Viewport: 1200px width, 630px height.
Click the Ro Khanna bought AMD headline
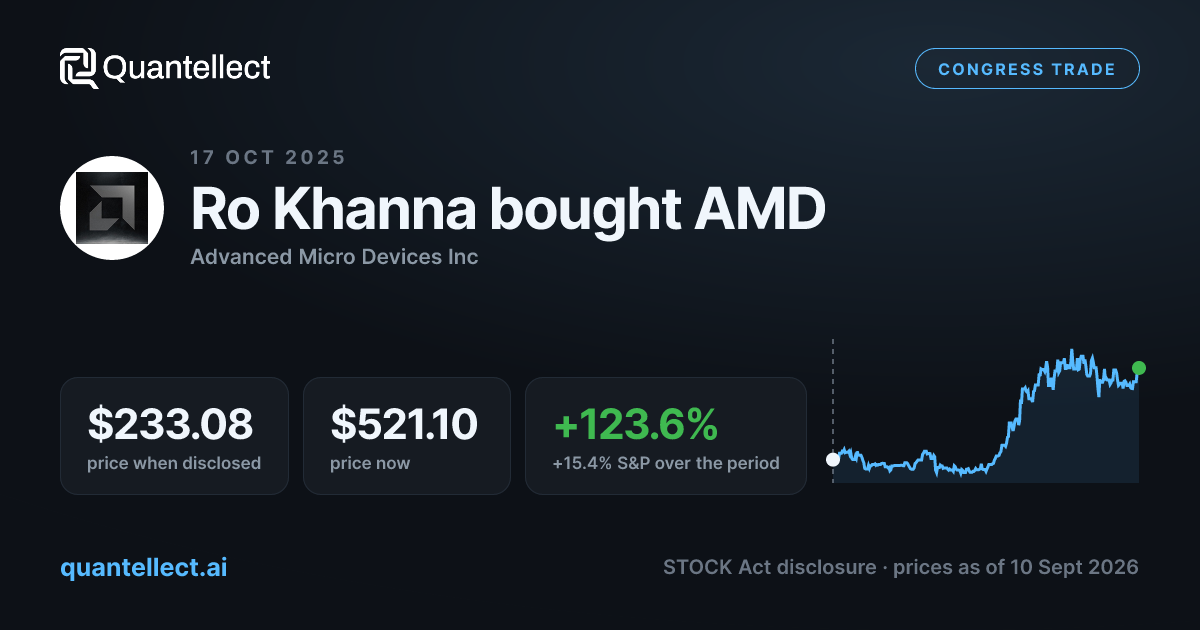pos(508,211)
